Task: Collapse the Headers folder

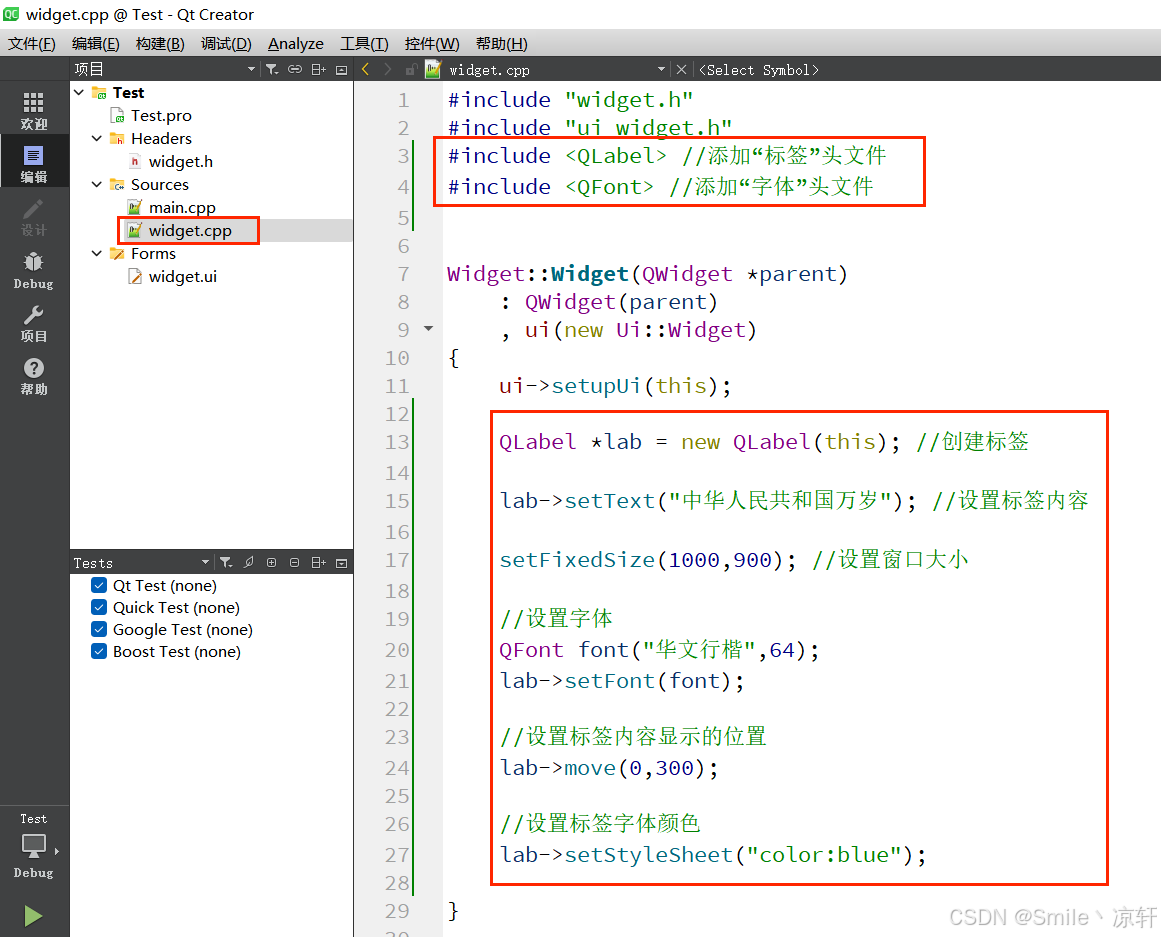Action: point(97,139)
